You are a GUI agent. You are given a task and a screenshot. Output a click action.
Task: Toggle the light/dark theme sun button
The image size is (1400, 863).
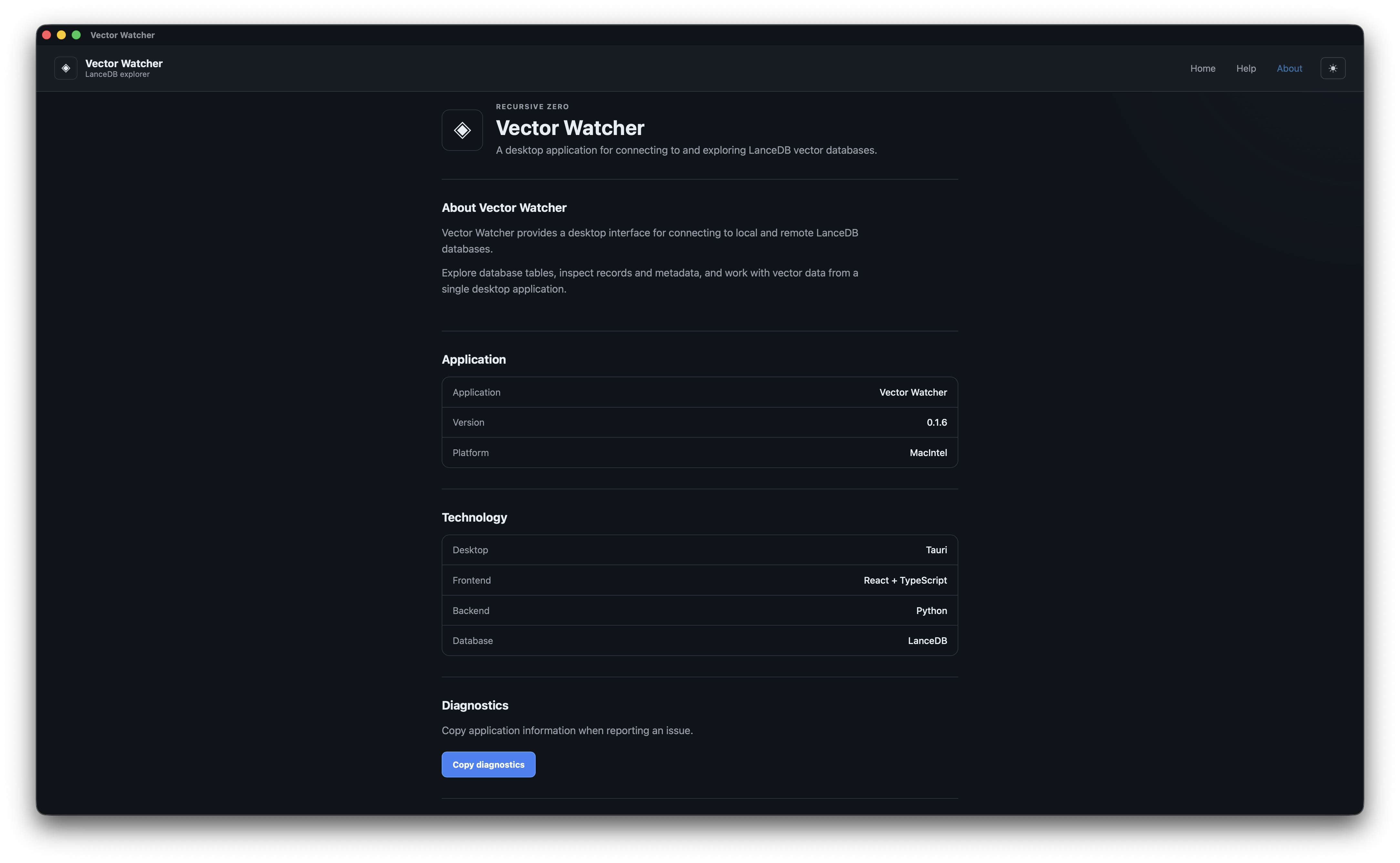1333,68
